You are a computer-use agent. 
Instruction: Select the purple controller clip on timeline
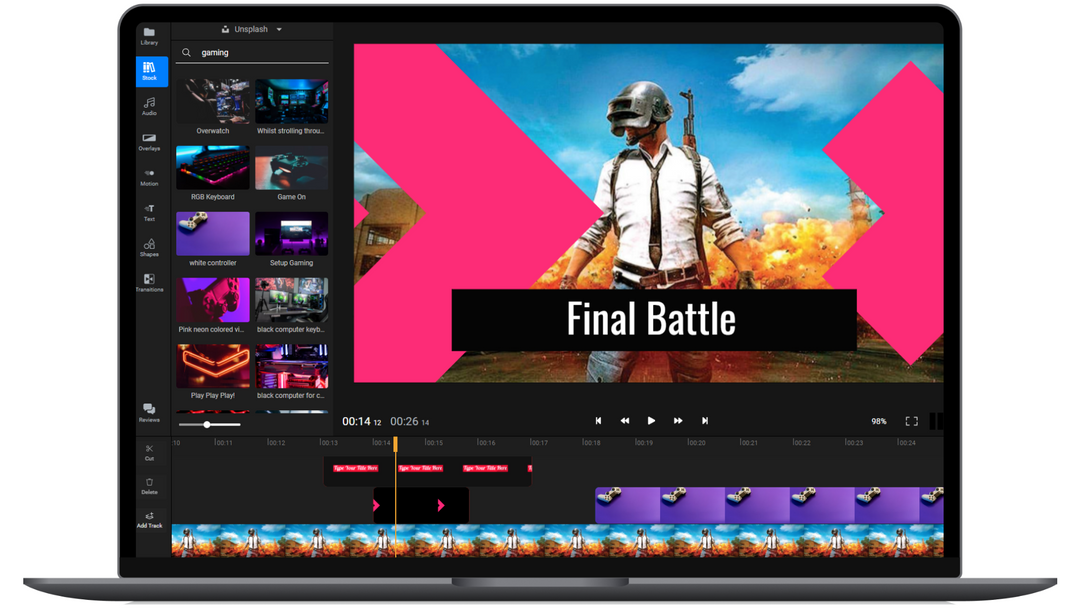tap(769, 505)
